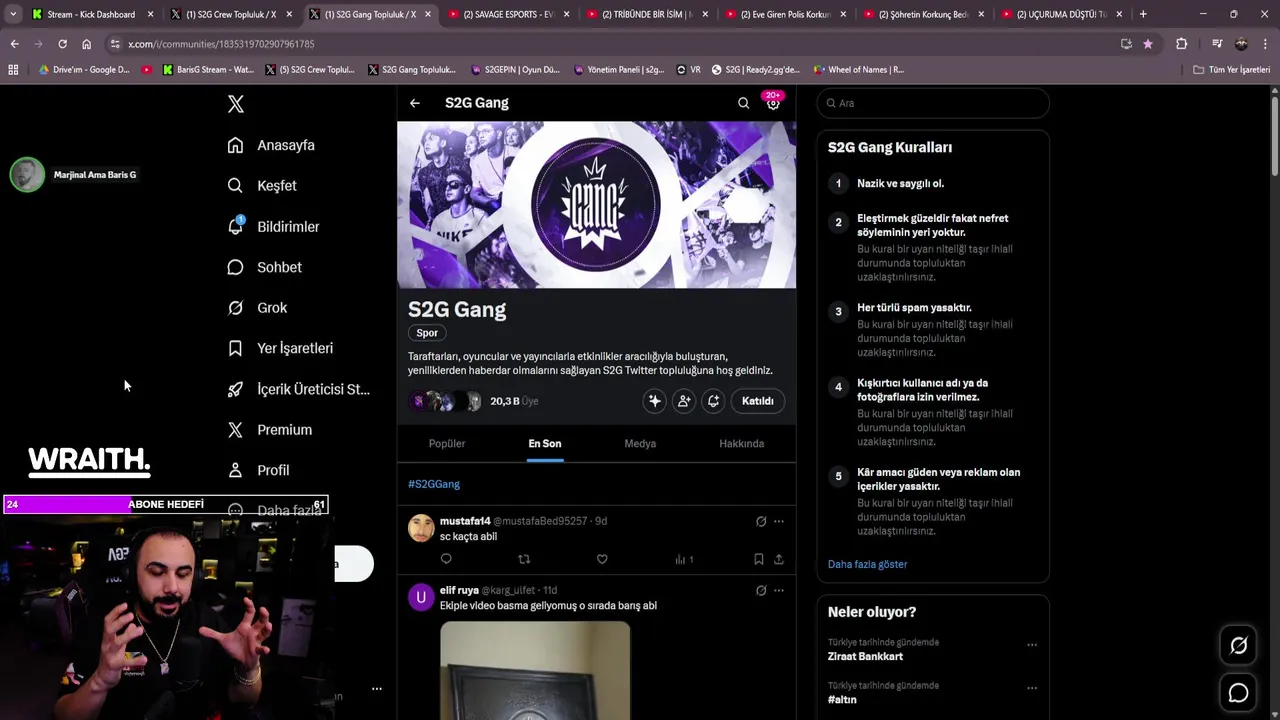Open Grok from the sidebar

pyautogui.click(x=257, y=308)
